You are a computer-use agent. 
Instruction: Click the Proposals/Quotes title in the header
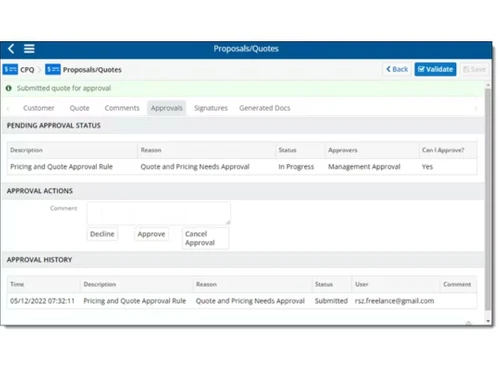(x=246, y=49)
